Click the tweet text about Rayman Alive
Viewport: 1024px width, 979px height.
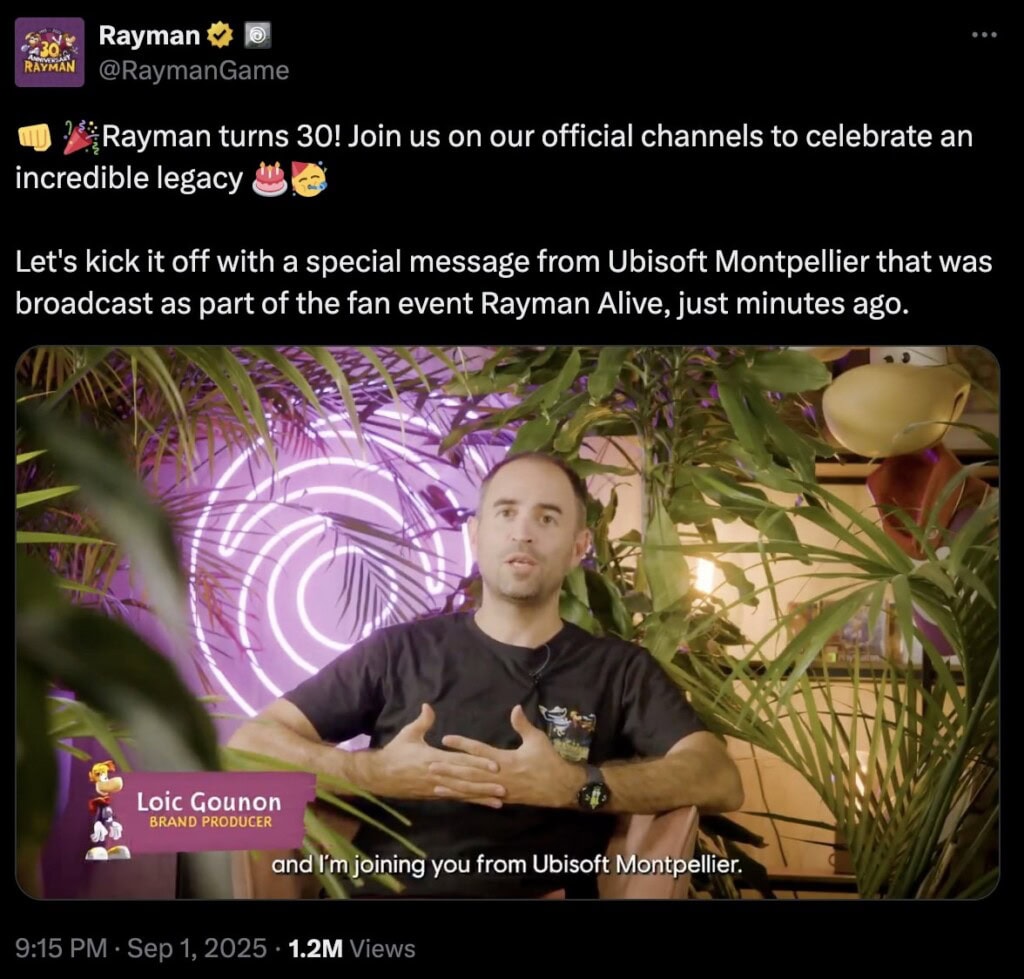point(504,282)
